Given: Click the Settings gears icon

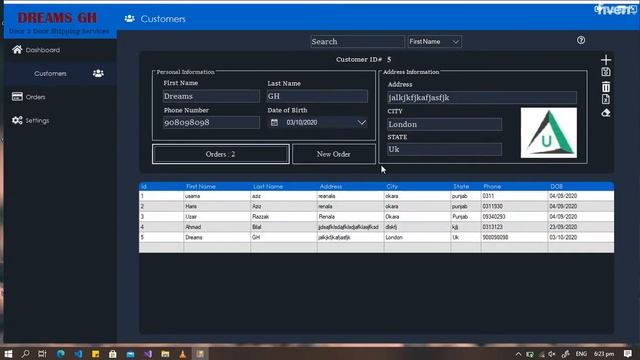Looking at the screenshot, I should [x=17, y=120].
